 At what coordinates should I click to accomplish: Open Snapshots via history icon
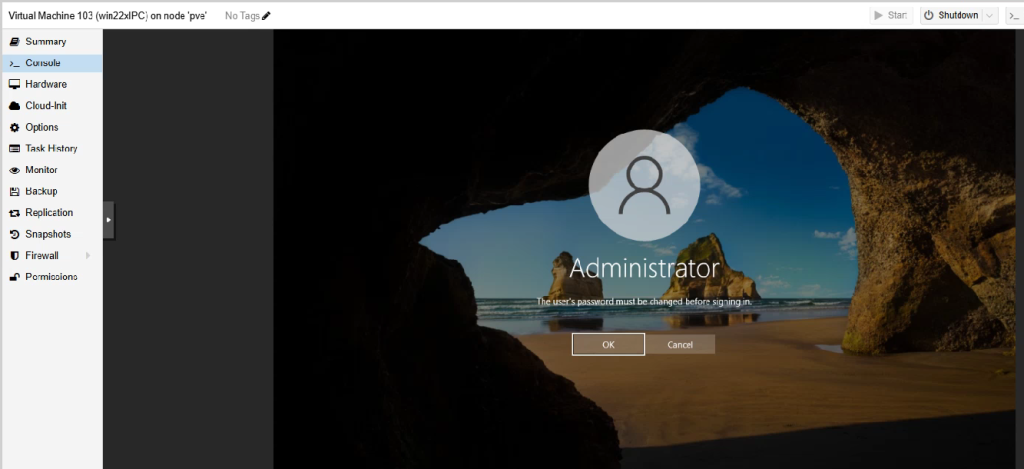[x=14, y=234]
